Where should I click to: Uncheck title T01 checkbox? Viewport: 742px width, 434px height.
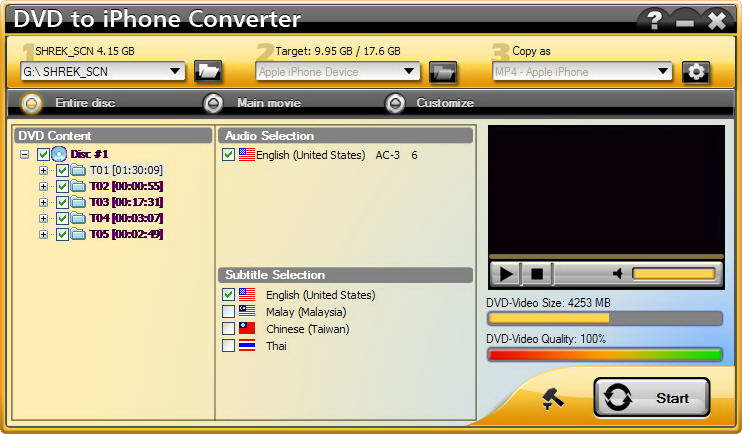click(62, 170)
